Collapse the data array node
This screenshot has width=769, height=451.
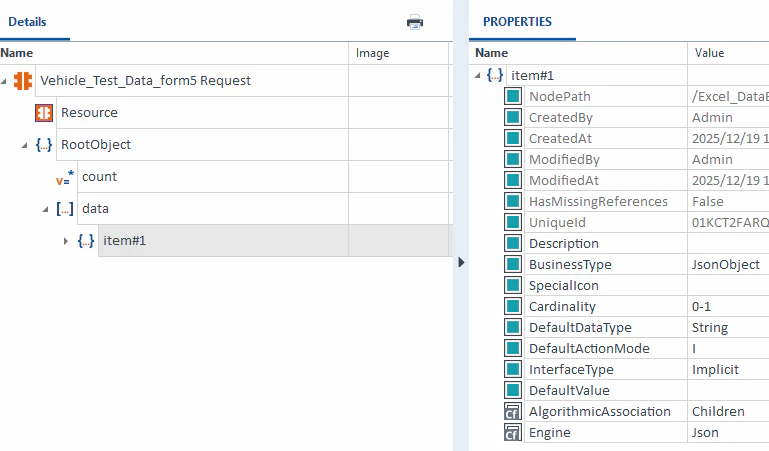(46, 209)
